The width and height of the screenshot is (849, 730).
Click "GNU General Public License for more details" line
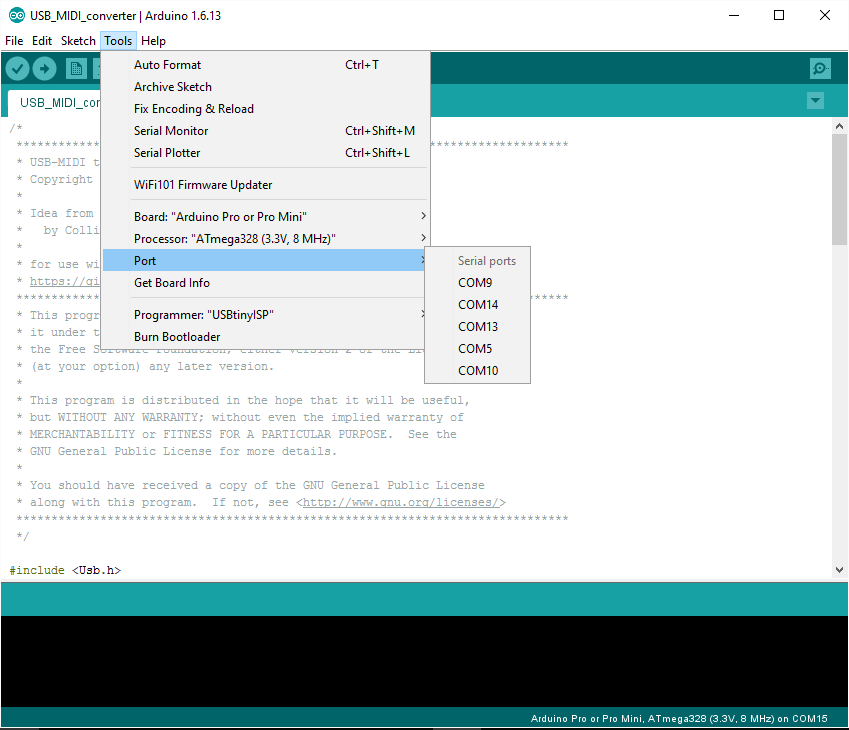coord(177,451)
